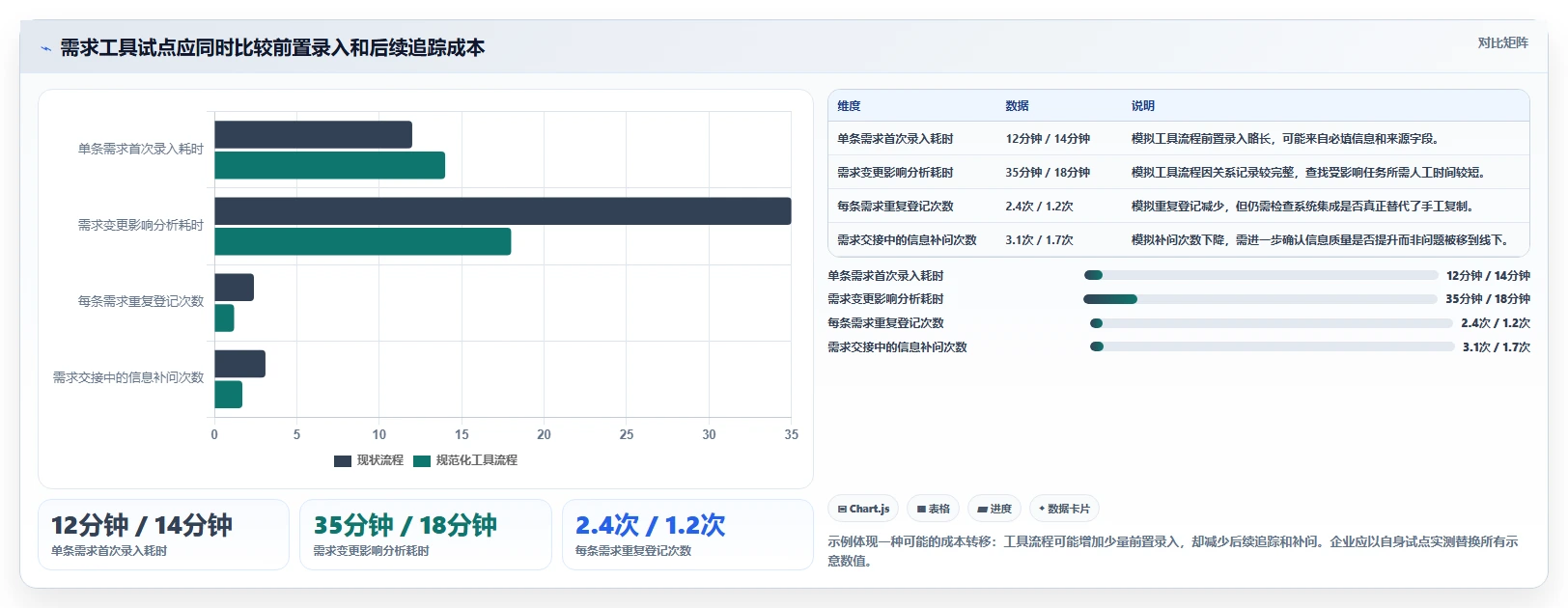
Task: Click the note starting 模拟重复登记减少
Action: [1302, 207]
